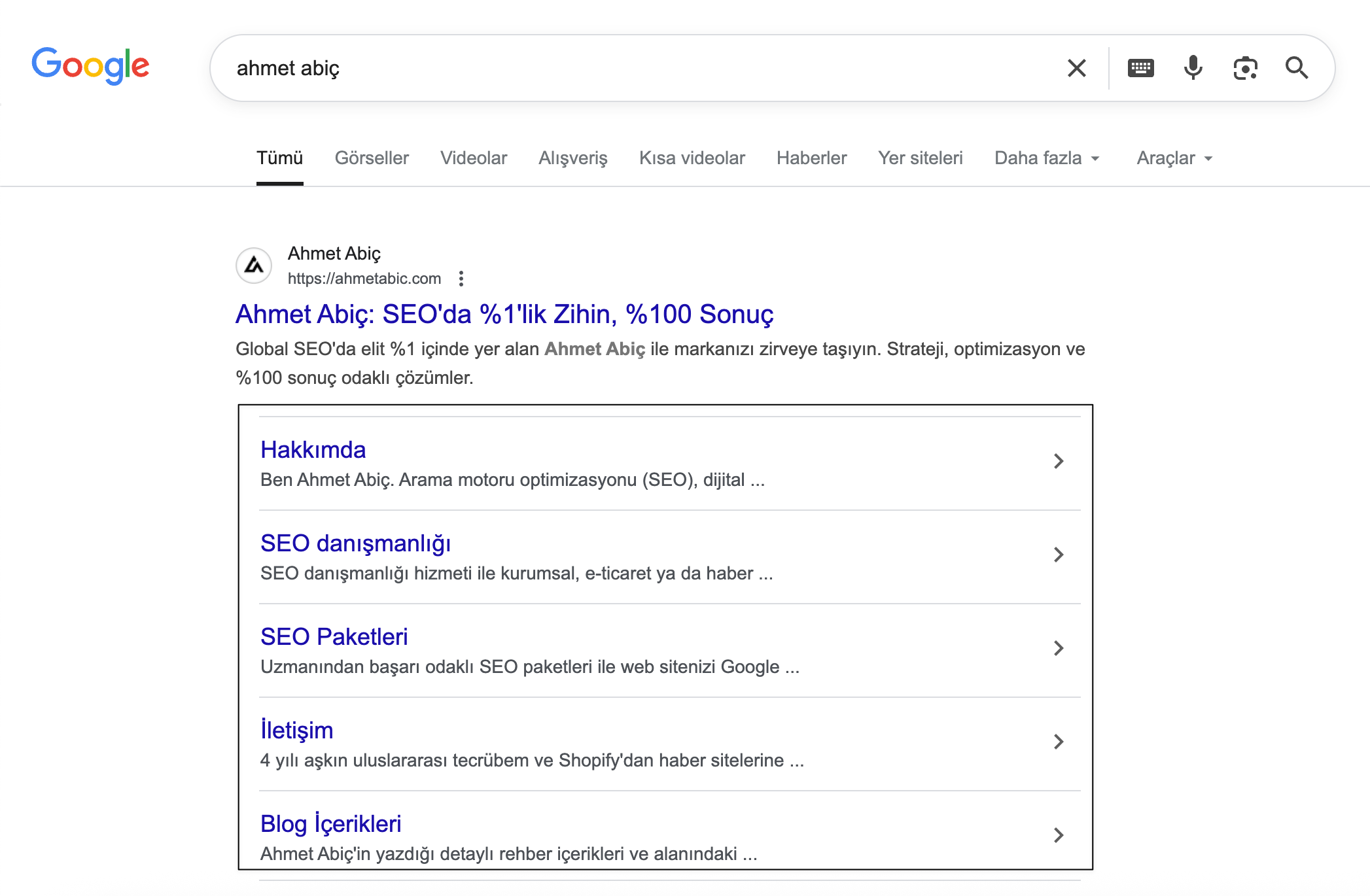
Task: Open the Blog İçerikleri sitelink
Action: tap(330, 823)
